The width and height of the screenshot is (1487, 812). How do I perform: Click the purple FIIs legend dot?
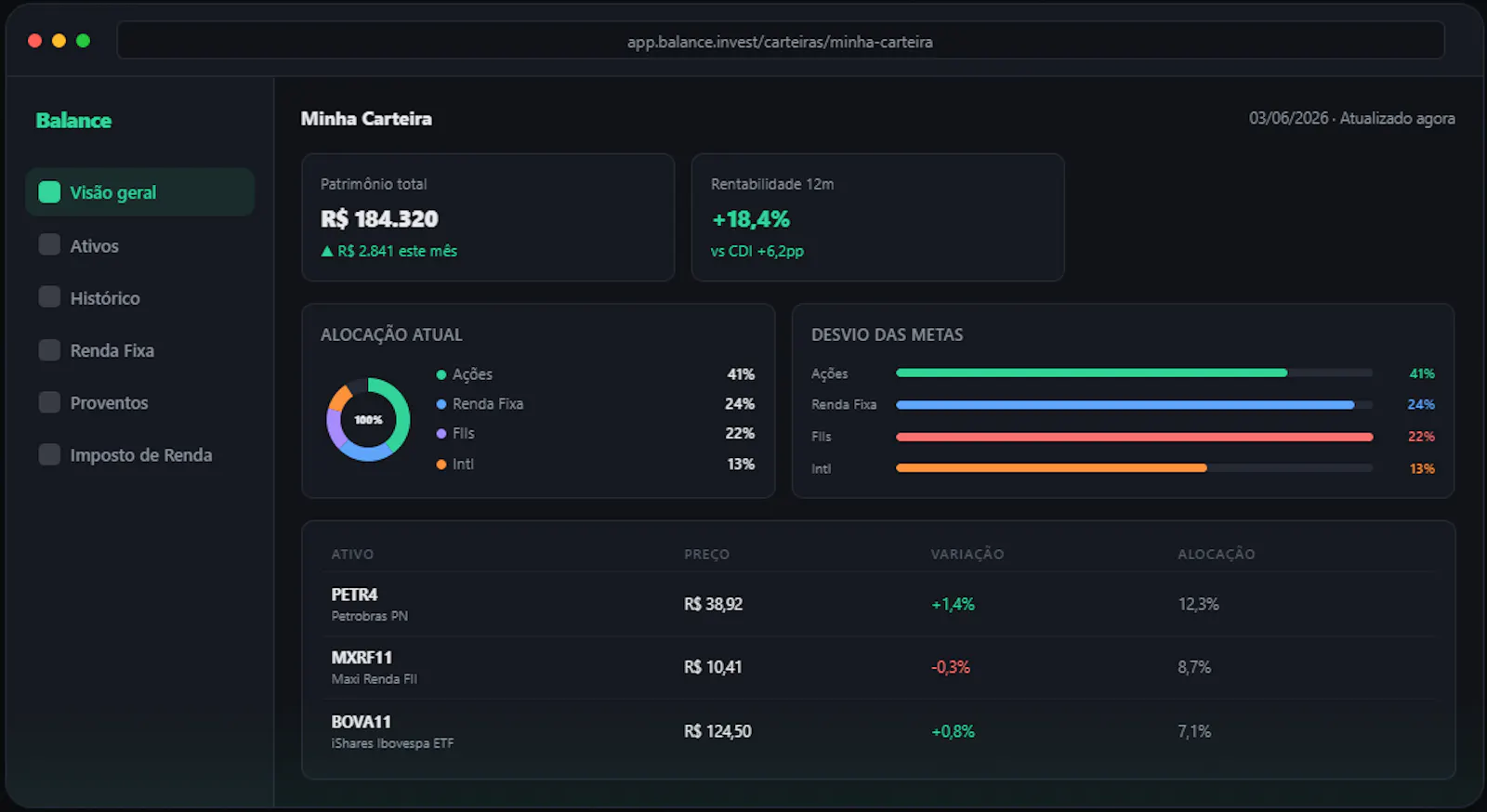click(441, 434)
